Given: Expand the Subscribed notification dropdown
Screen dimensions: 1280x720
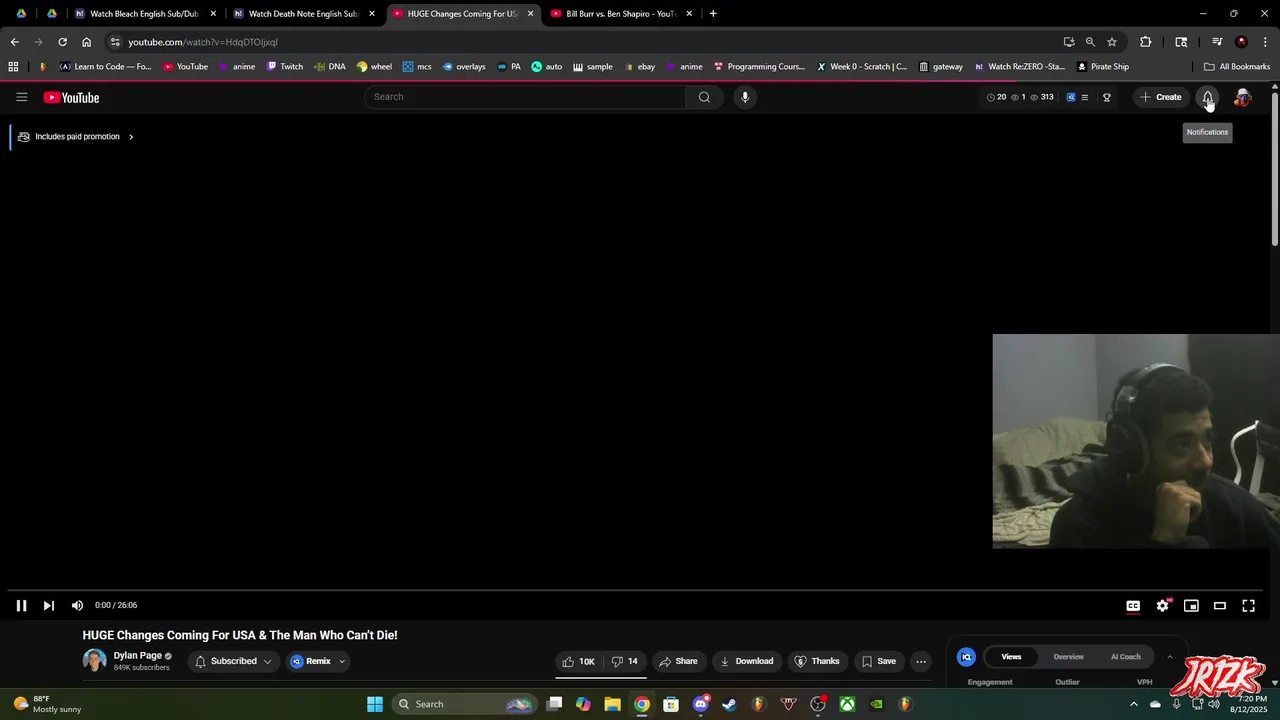Looking at the screenshot, I should click(267, 662).
